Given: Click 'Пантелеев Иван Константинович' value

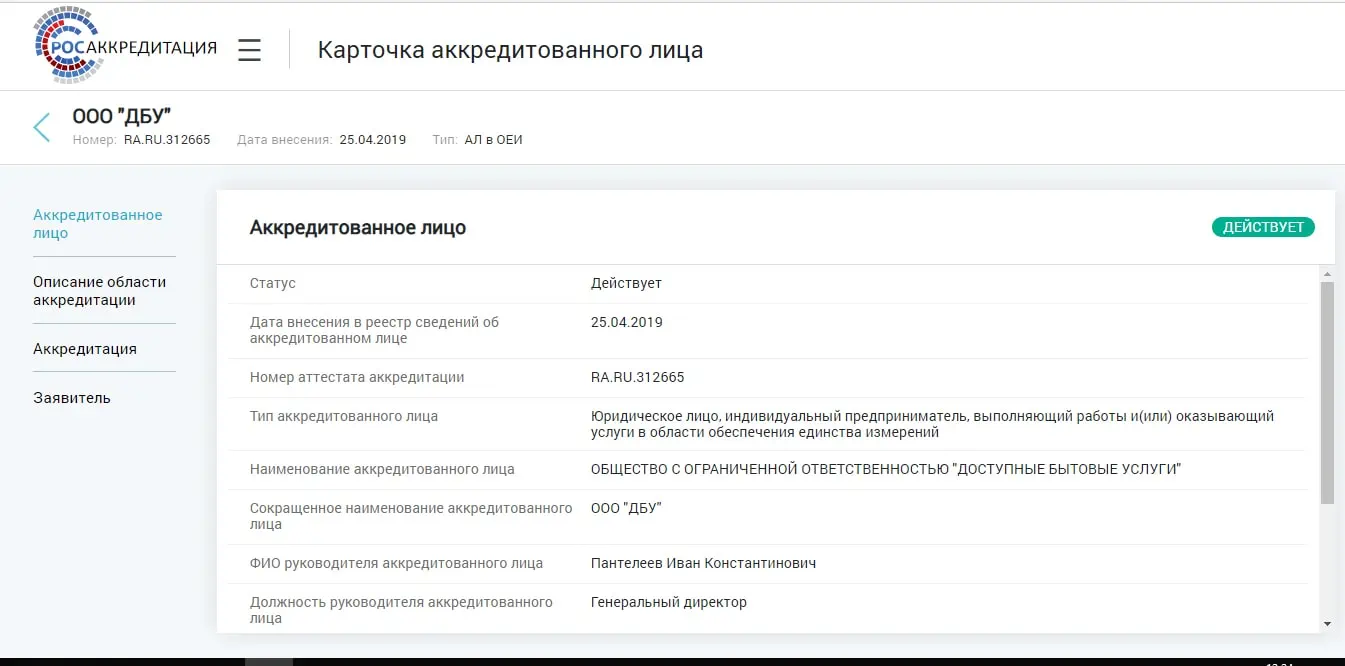Looking at the screenshot, I should pos(703,563).
